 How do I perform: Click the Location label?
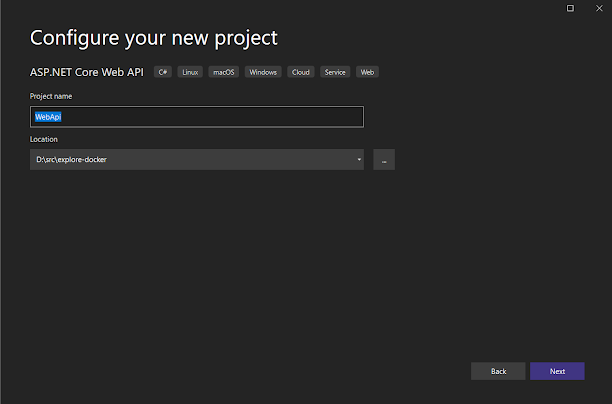[44, 139]
